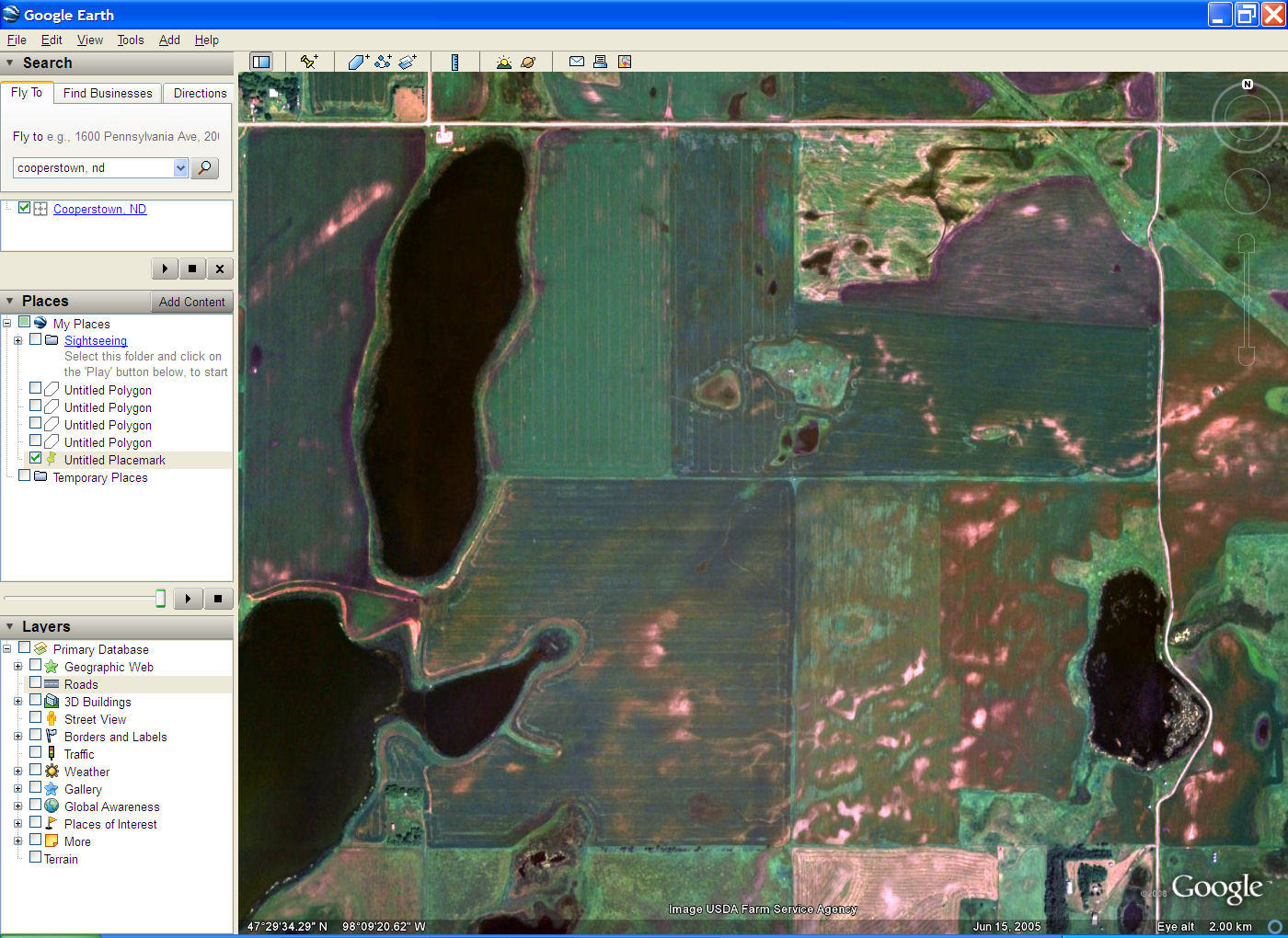Toggle the sunlight display icon

[x=503, y=62]
